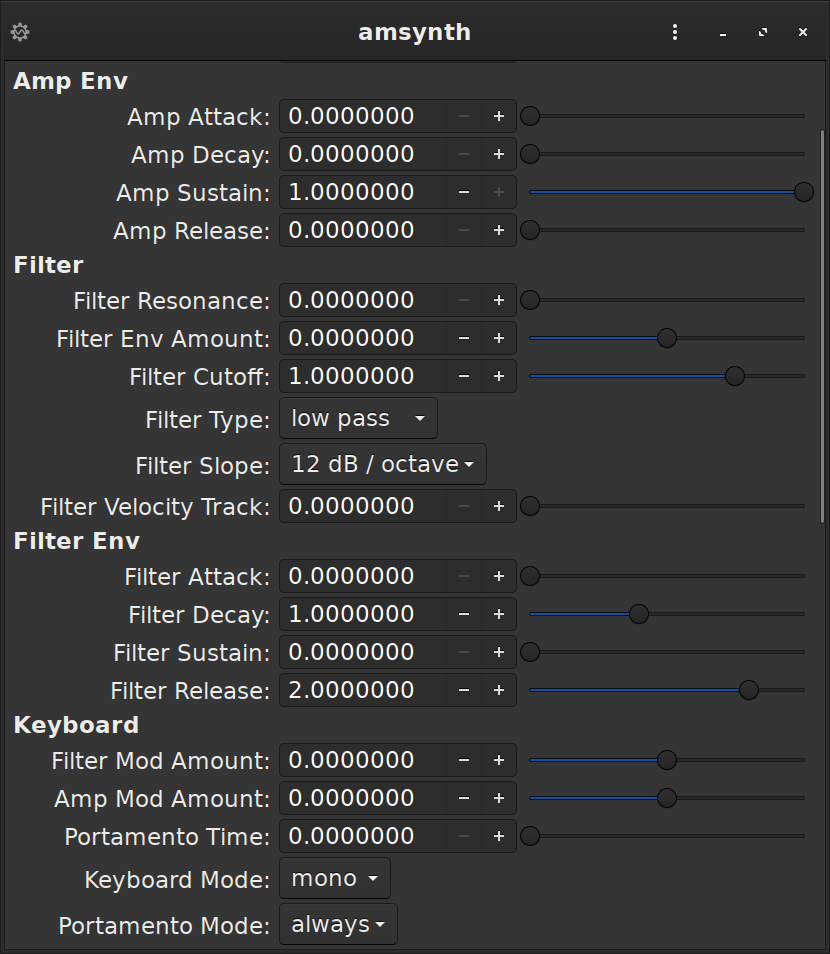Increase Amp Attack with the plus button
The width and height of the screenshot is (830, 954).
click(x=498, y=117)
